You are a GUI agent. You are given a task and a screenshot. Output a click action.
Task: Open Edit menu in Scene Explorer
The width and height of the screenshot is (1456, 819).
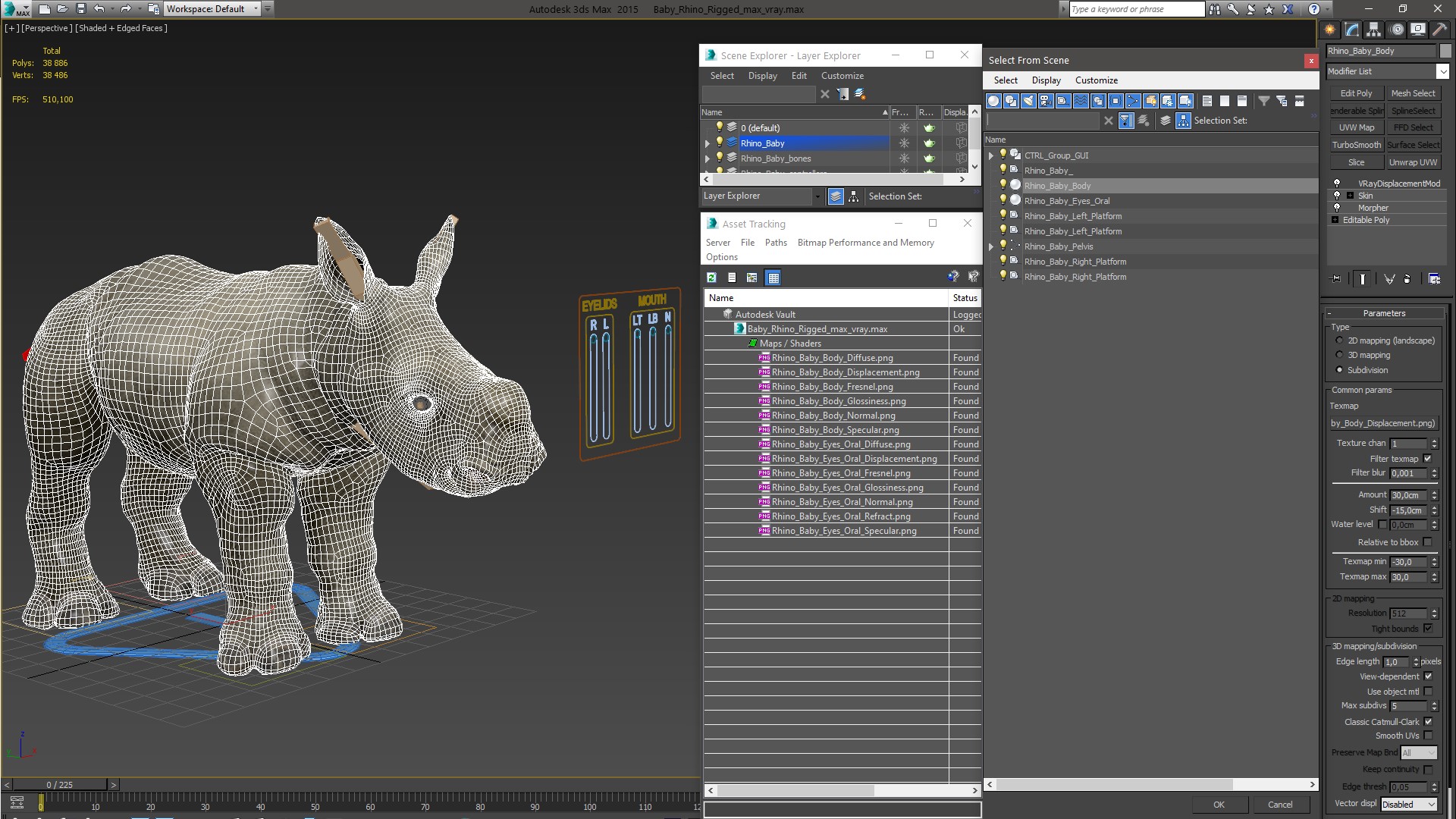[x=799, y=76]
